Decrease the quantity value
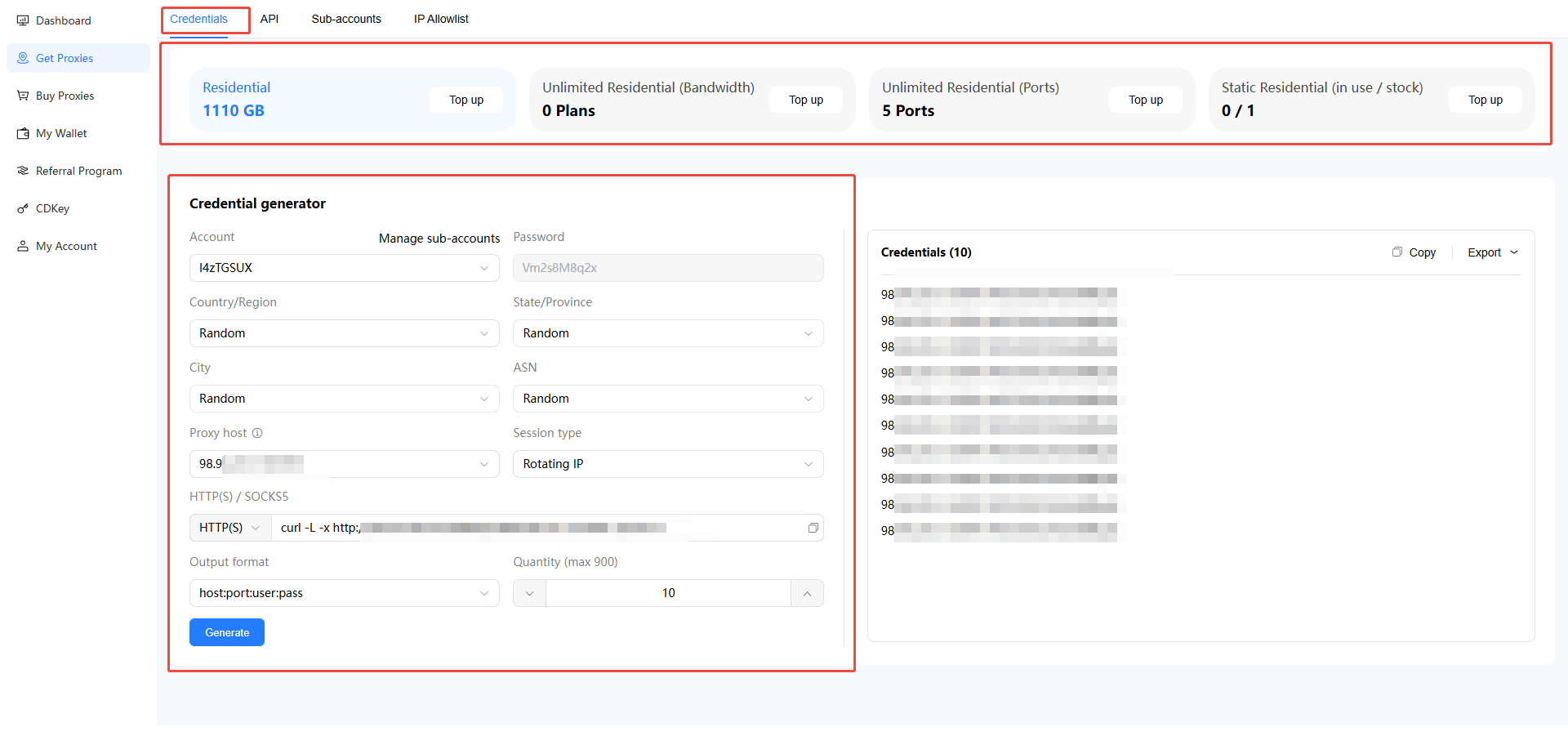 tap(529, 593)
